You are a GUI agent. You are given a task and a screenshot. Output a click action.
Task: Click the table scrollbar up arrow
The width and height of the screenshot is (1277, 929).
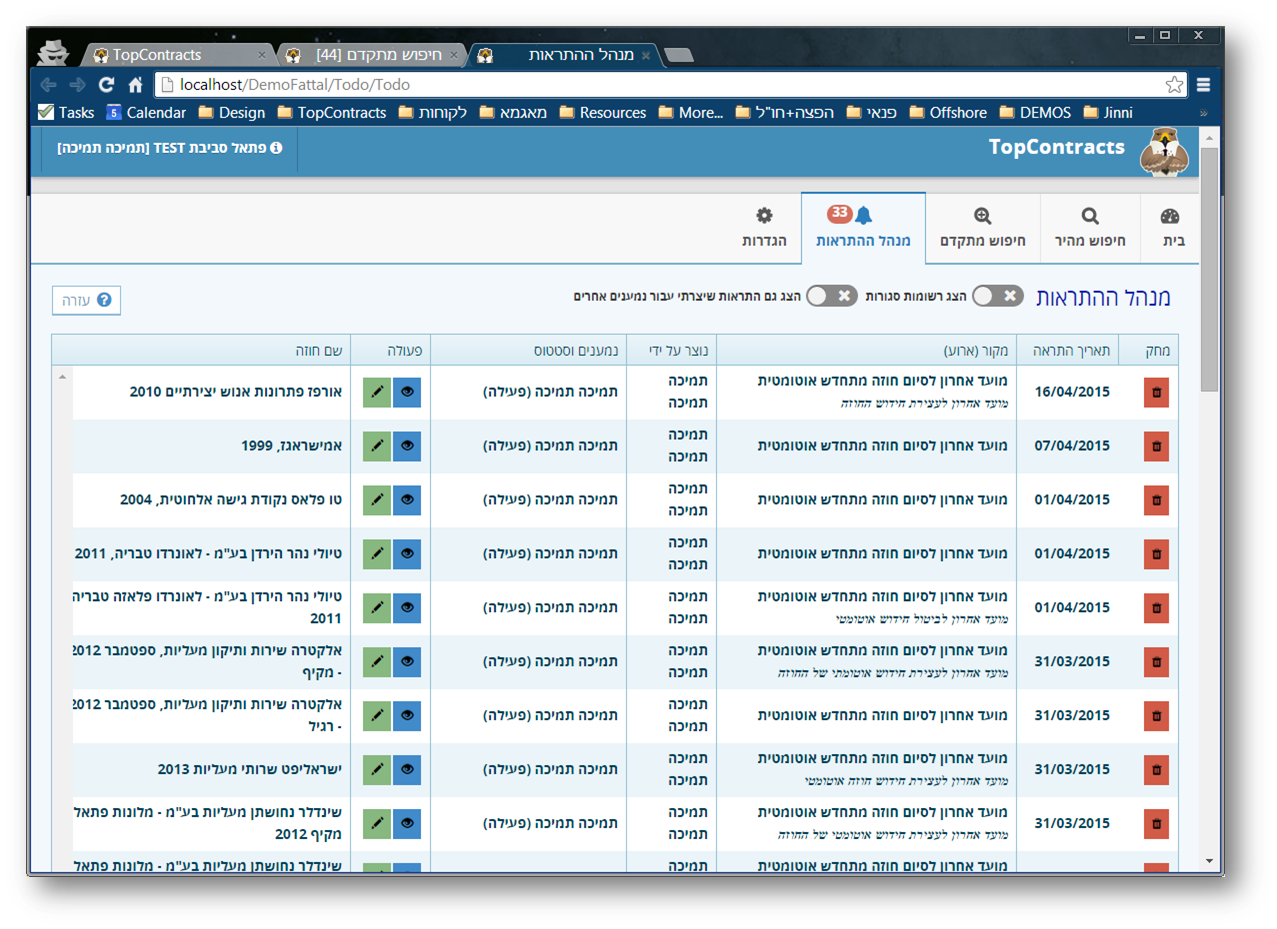coord(63,377)
